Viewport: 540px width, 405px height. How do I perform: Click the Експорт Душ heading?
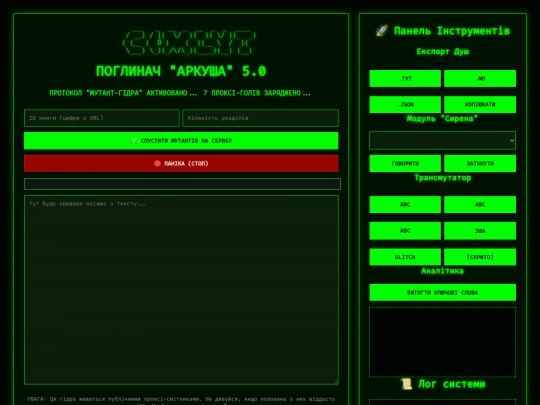[x=443, y=51]
